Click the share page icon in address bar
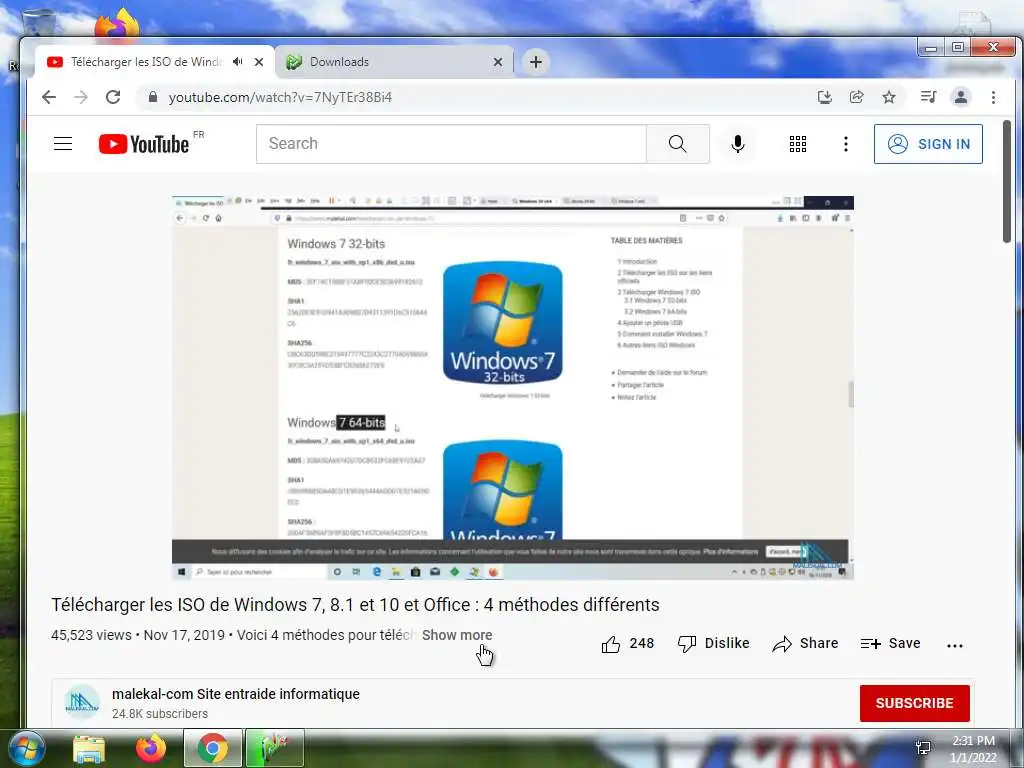The image size is (1024, 768). [x=857, y=97]
